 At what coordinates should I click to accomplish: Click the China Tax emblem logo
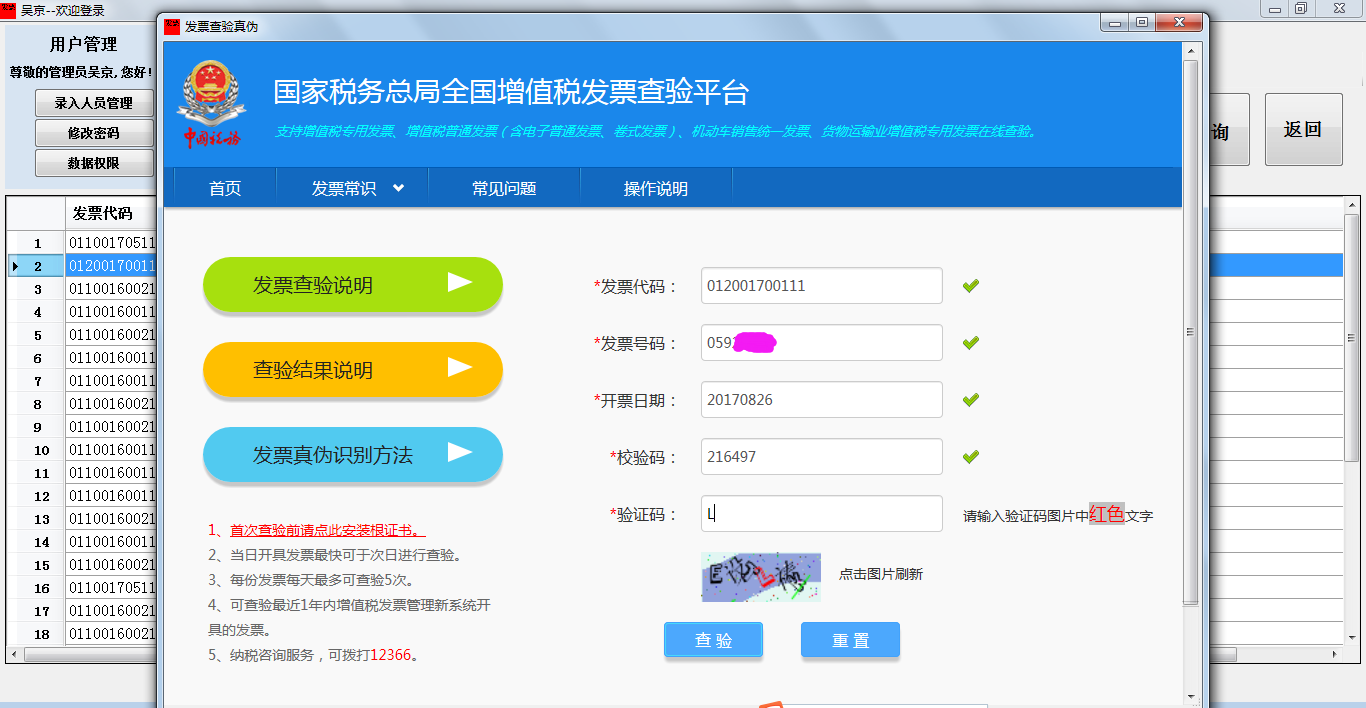point(210,104)
